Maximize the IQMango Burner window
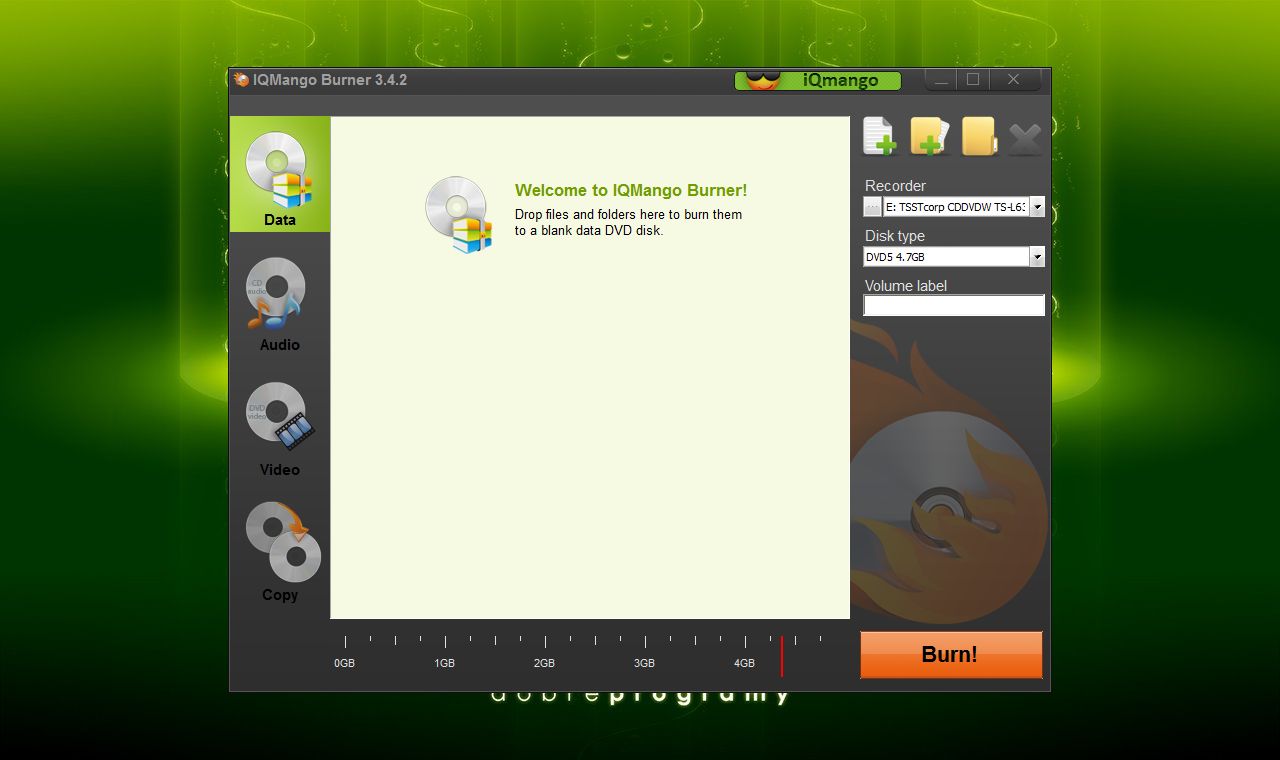Screen dimensions: 1280x760 [972, 80]
